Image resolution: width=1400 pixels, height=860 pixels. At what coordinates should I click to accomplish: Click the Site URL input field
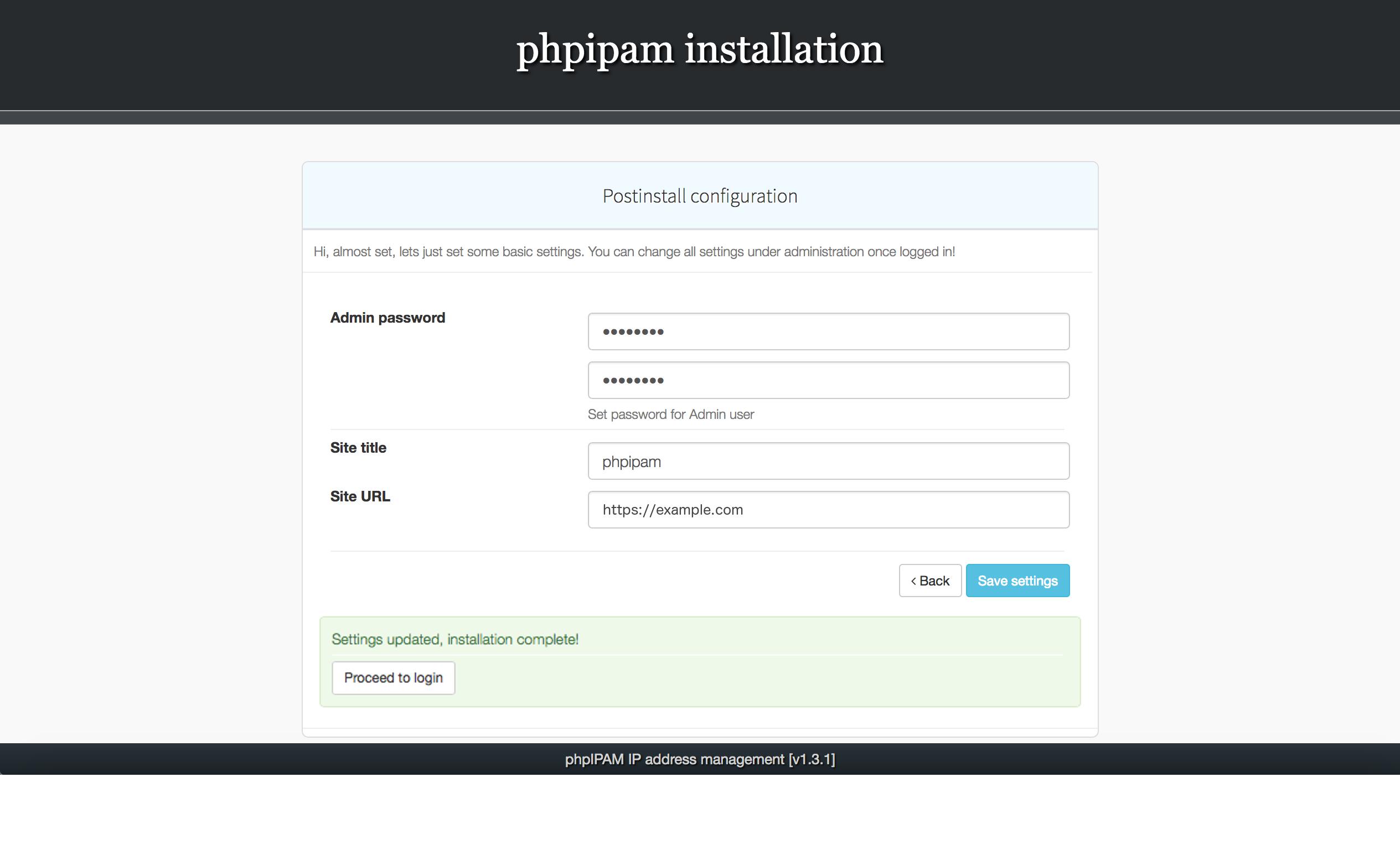point(828,509)
